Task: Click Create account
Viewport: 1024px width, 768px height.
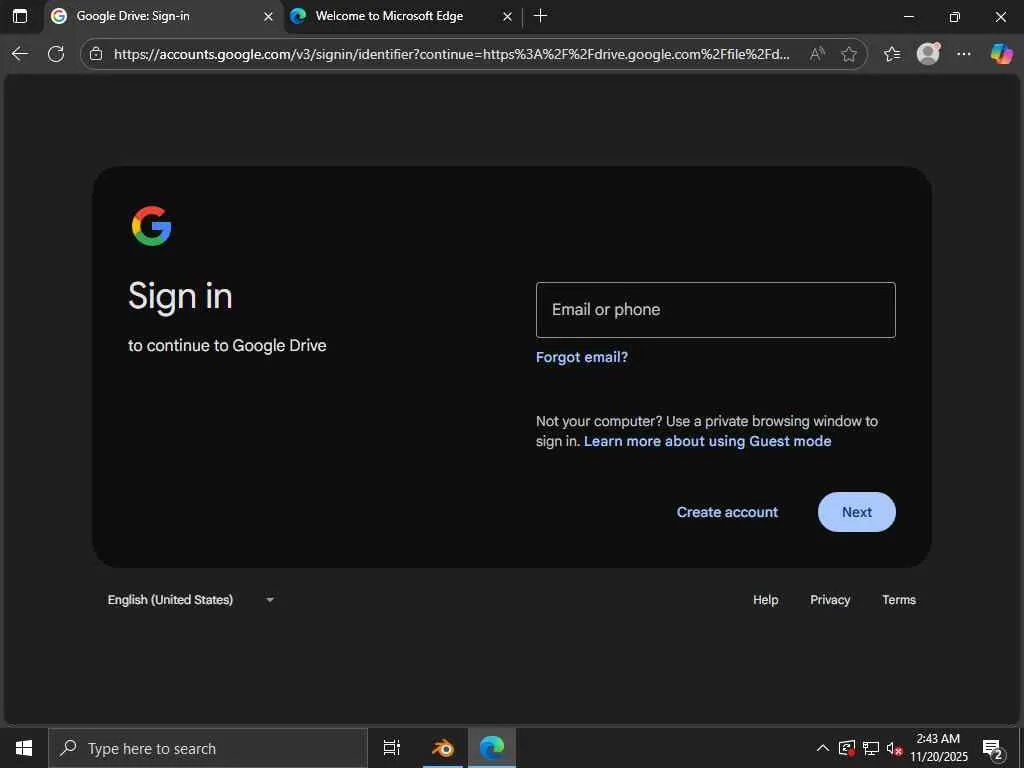Action: [x=727, y=512]
